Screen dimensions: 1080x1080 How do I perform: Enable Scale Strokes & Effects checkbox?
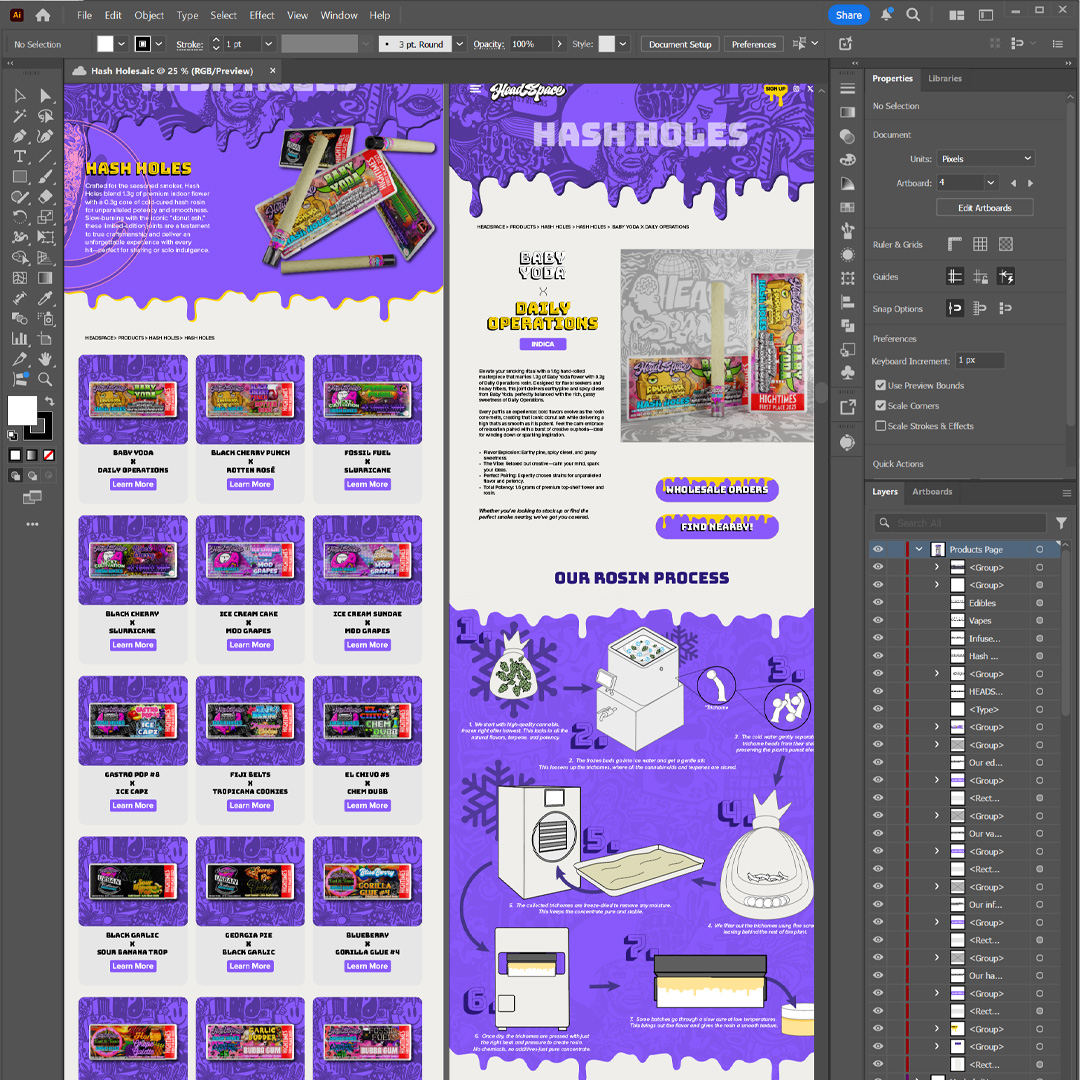[880, 426]
